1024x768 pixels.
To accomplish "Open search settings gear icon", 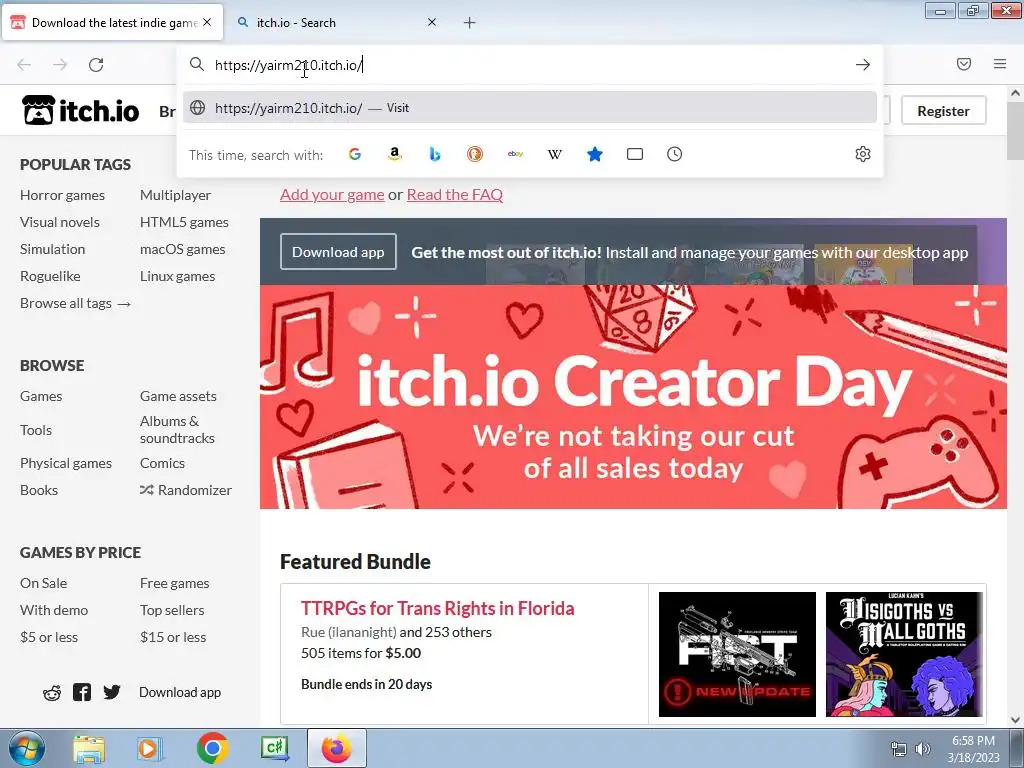I will [x=863, y=154].
